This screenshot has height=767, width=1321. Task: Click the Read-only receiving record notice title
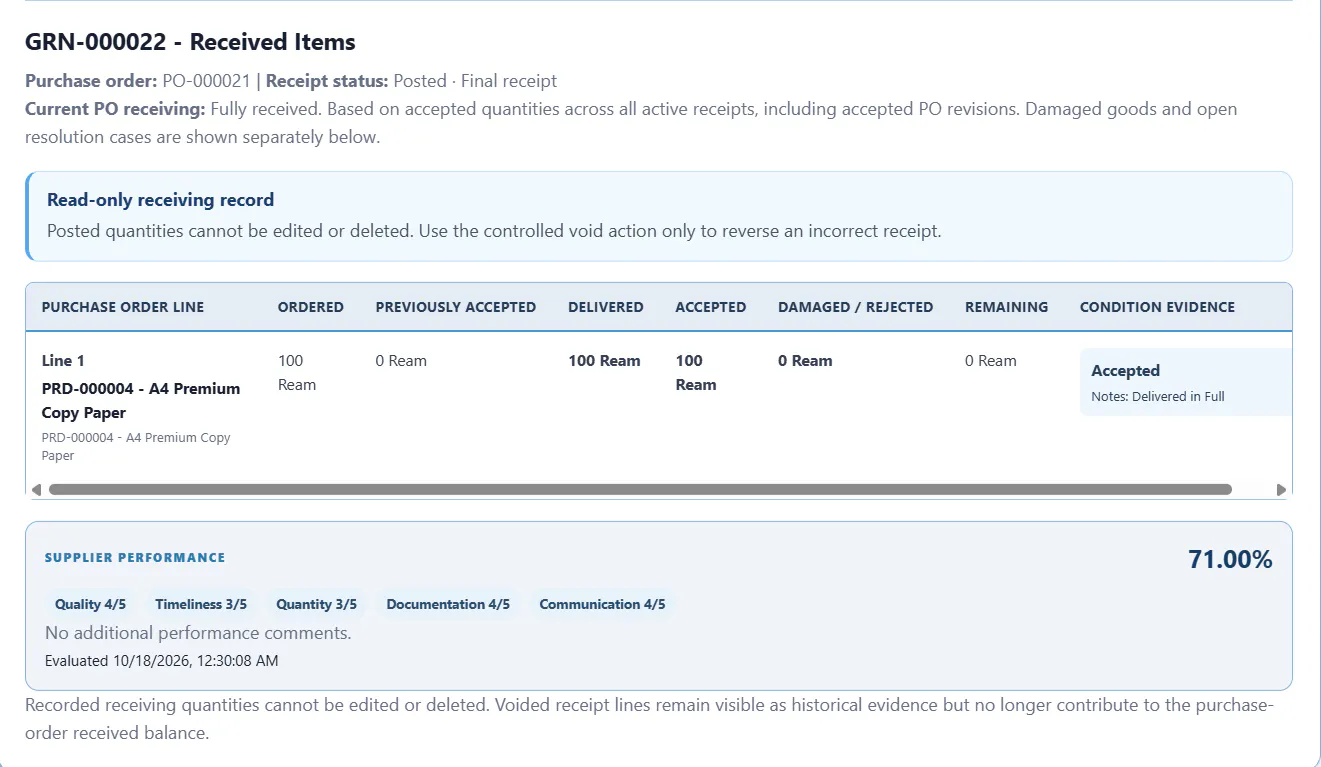pos(161,200)
